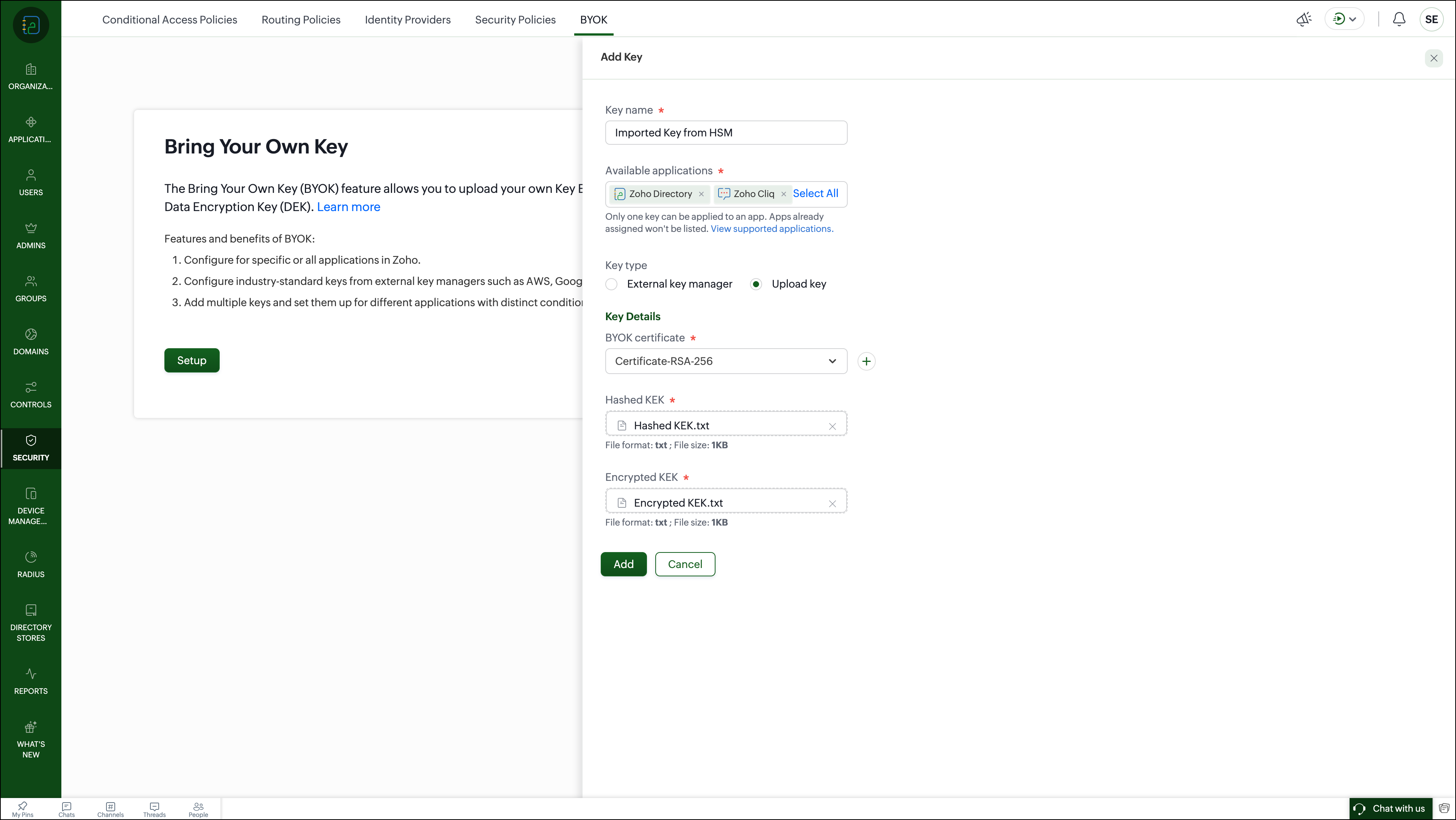Select the Upload key radio button
Viewport: 1456px width, 820px height.
point(756,285)
